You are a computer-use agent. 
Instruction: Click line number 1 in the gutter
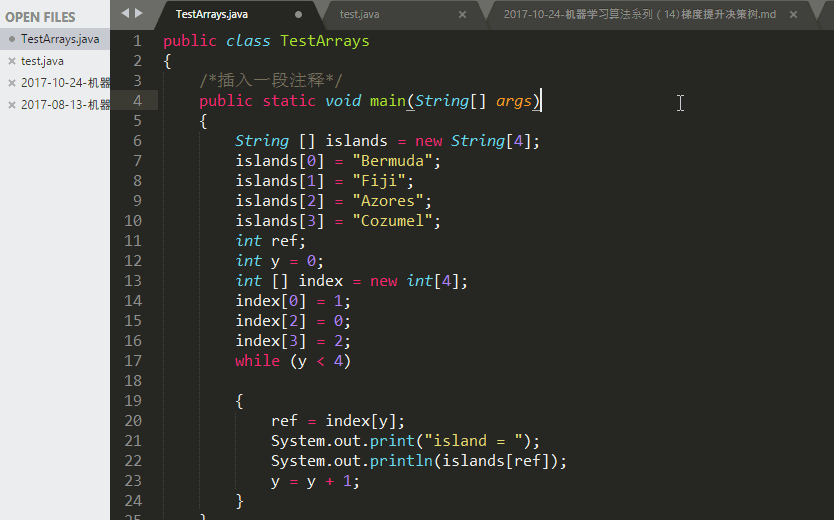click(x=137, y=41)
